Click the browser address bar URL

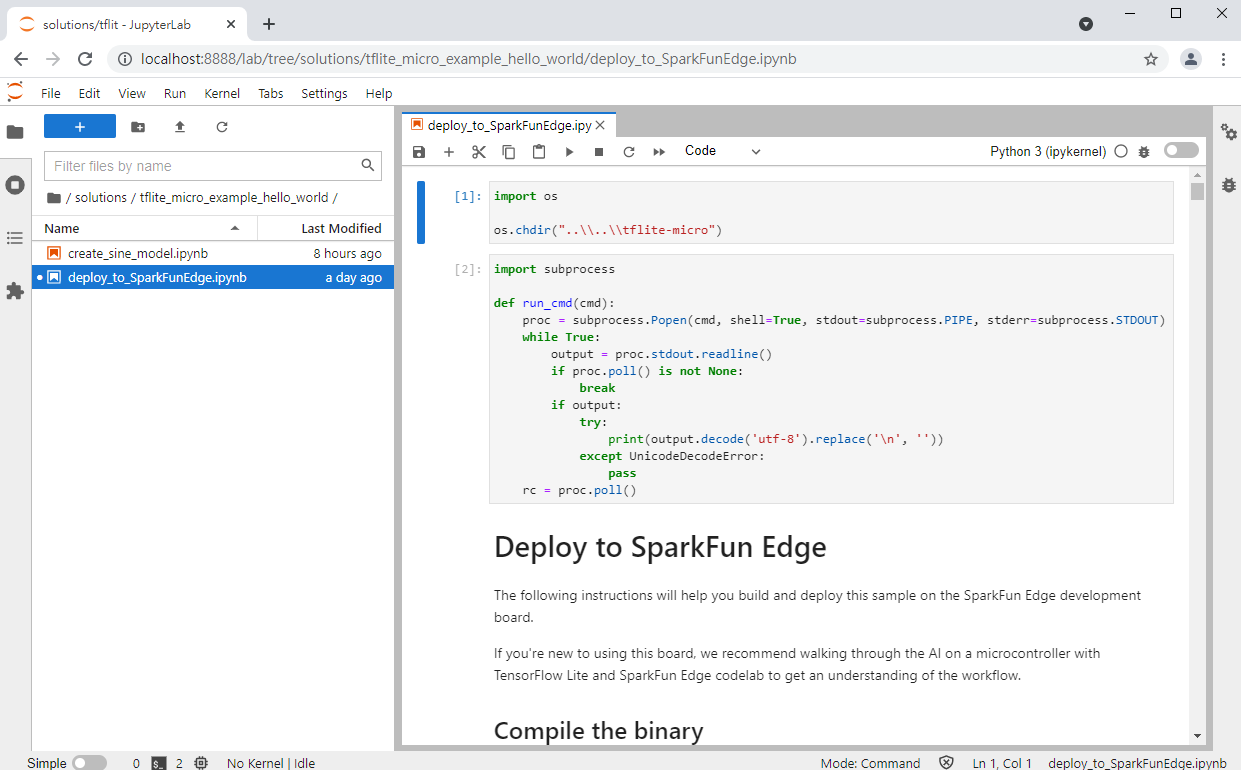[469, 59]
